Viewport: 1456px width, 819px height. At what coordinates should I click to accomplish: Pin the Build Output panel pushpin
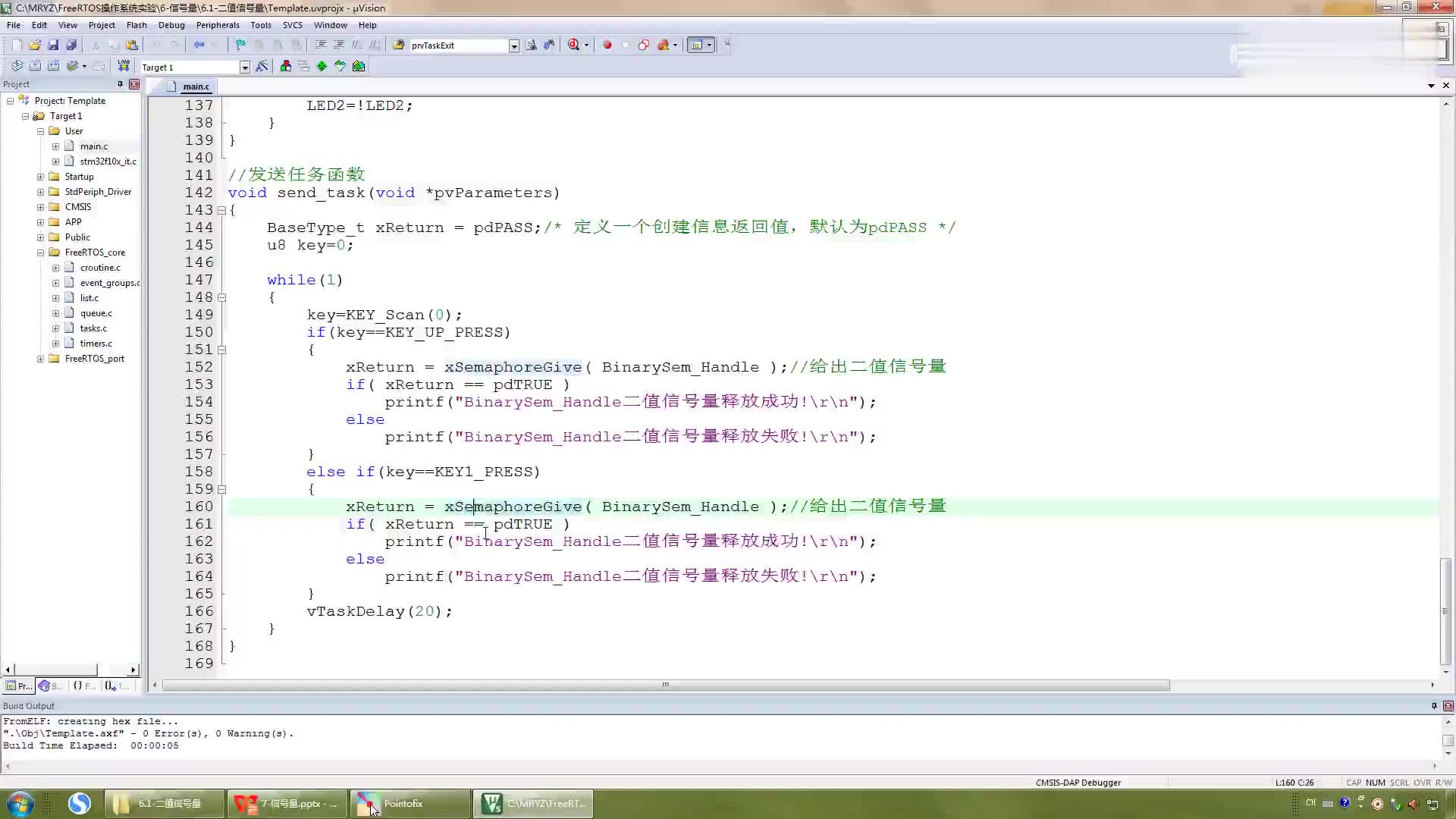pos(1434,705)
